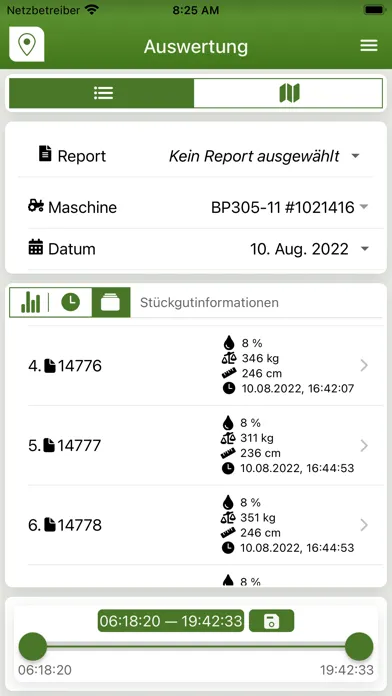The height and width of the screenshot is (696, 392).
Task: Click the tractor Maschine icon
Action: pos(36,205)
